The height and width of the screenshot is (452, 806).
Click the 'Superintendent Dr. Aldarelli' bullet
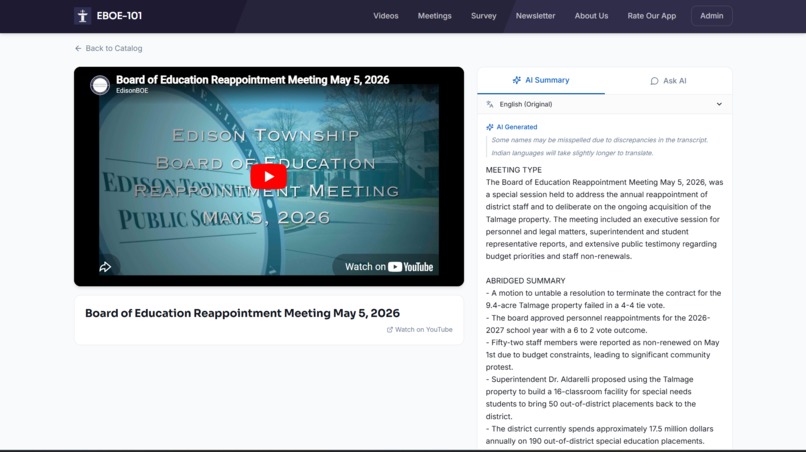pyautogui.click(x=591, y=398)
